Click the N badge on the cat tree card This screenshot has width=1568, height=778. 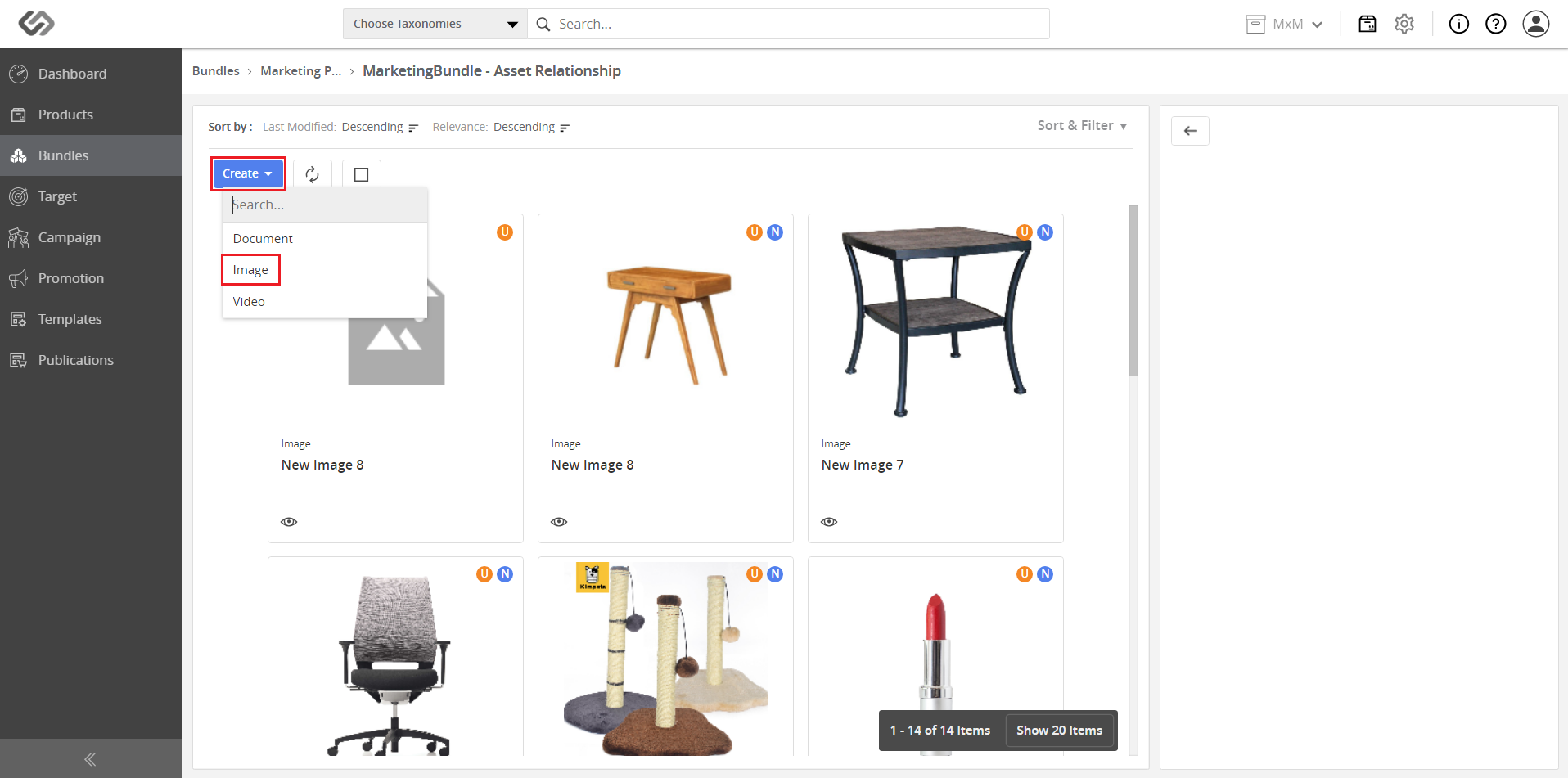pyautogui.click(x=775, y=574)
